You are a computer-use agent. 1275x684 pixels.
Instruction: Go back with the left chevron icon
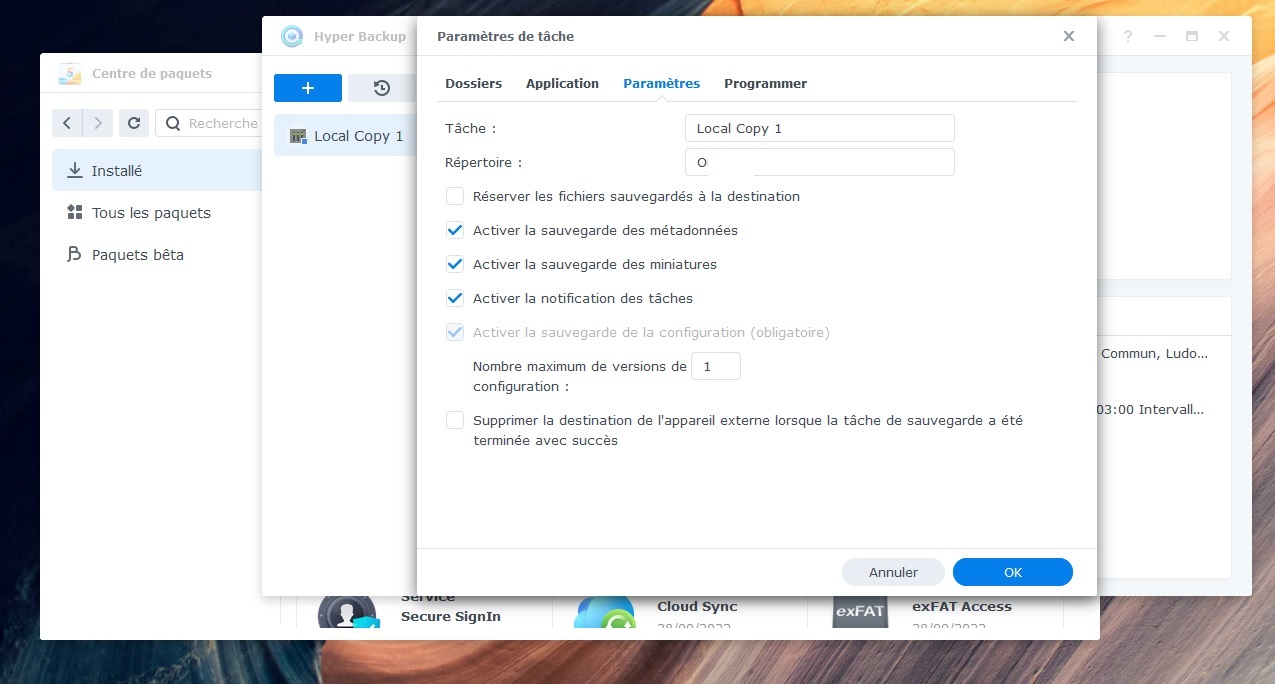pos(67,123)
